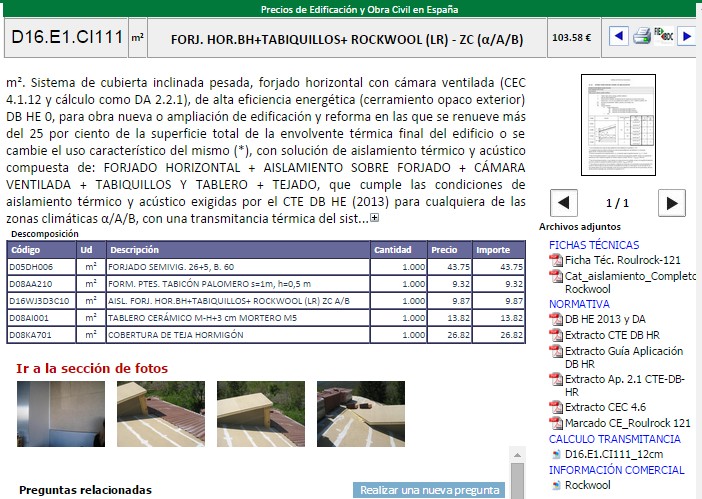
Task: Open second roof insulation photo thumbnail
Action: [161, 414]
